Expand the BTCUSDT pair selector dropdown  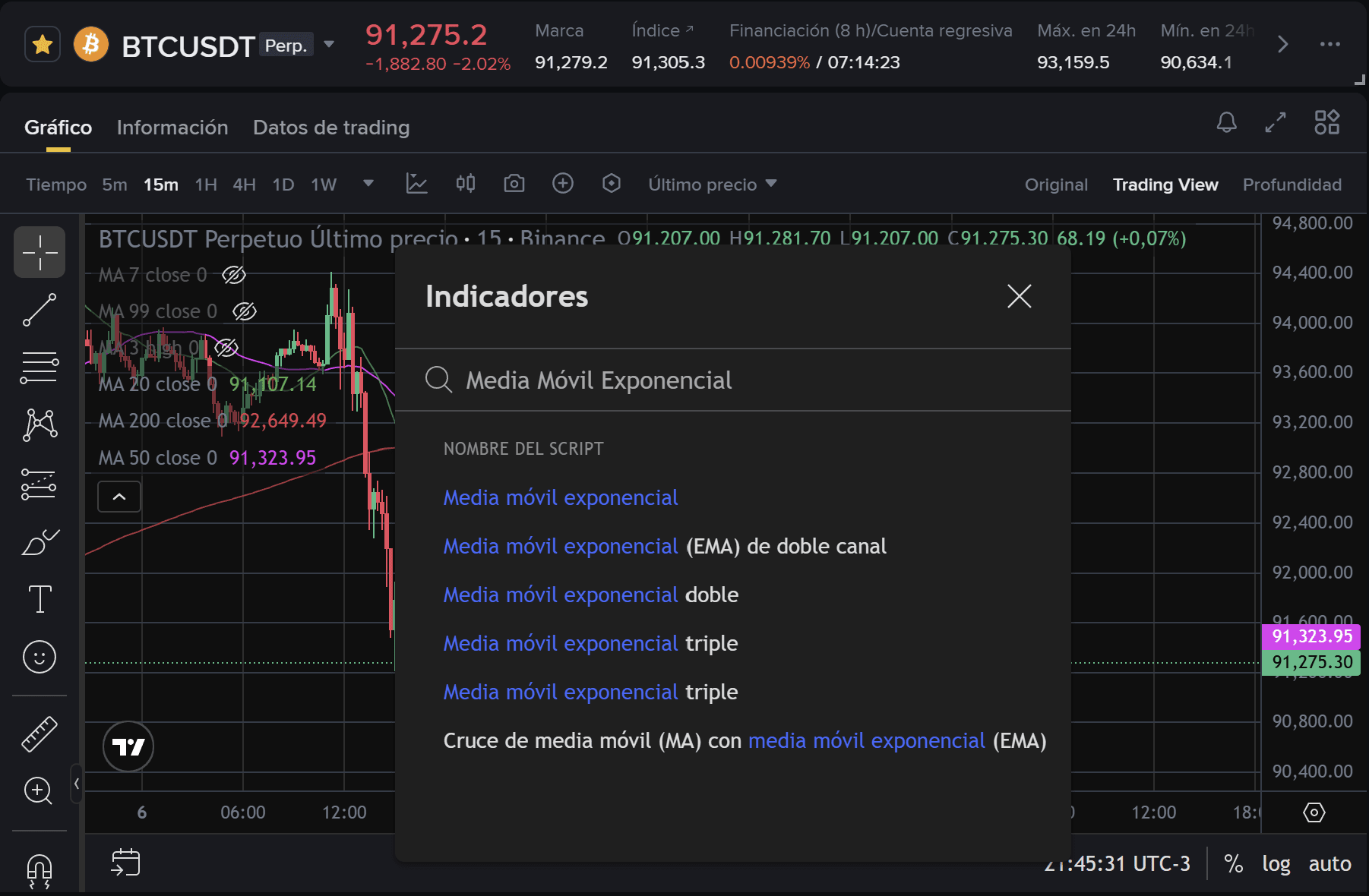[x=329, y=45]
